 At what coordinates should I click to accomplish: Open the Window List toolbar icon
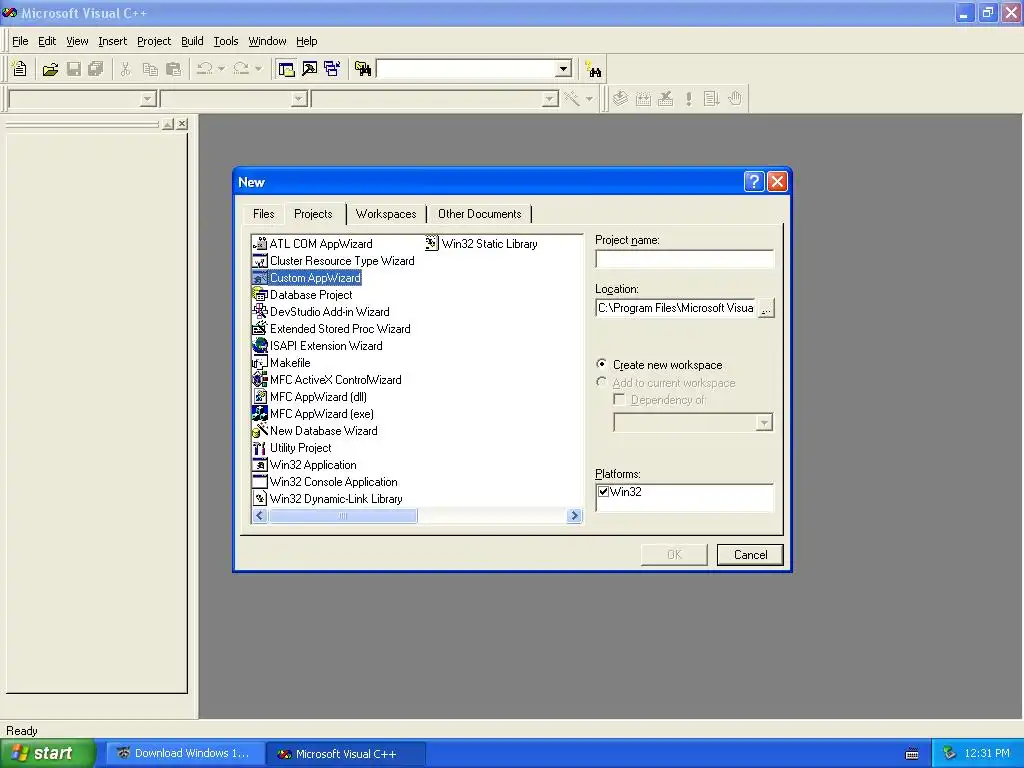coord(332,69)
